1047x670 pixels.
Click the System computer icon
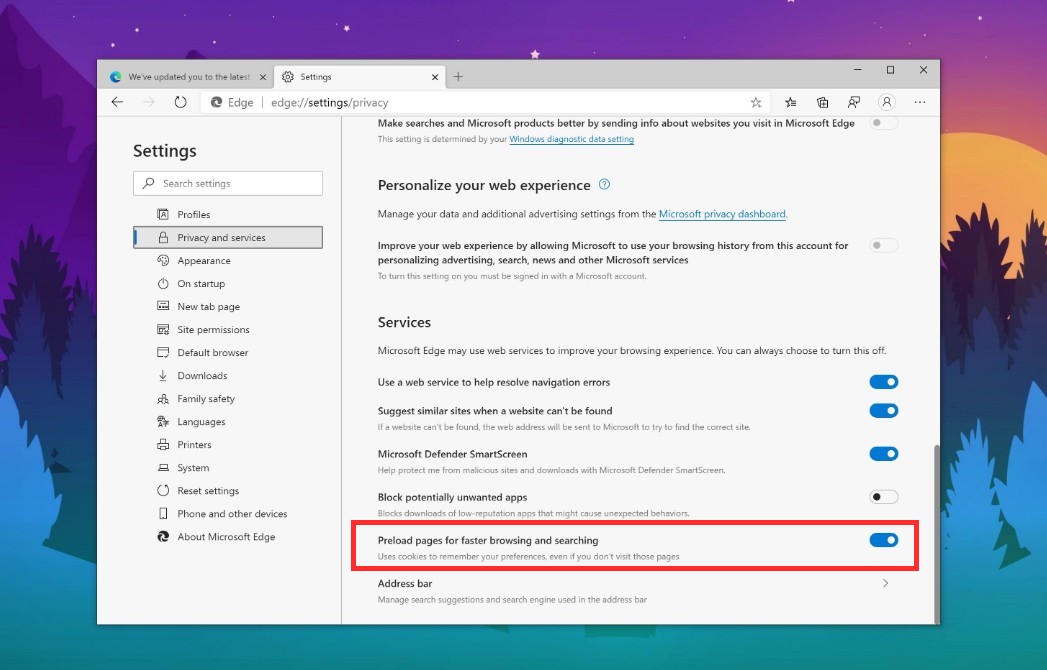(x=163, y=468)
